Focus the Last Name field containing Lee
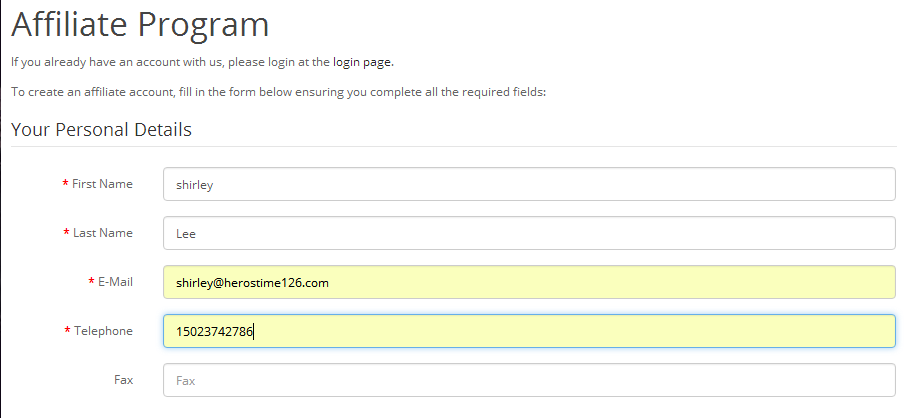 pos(529,233)
